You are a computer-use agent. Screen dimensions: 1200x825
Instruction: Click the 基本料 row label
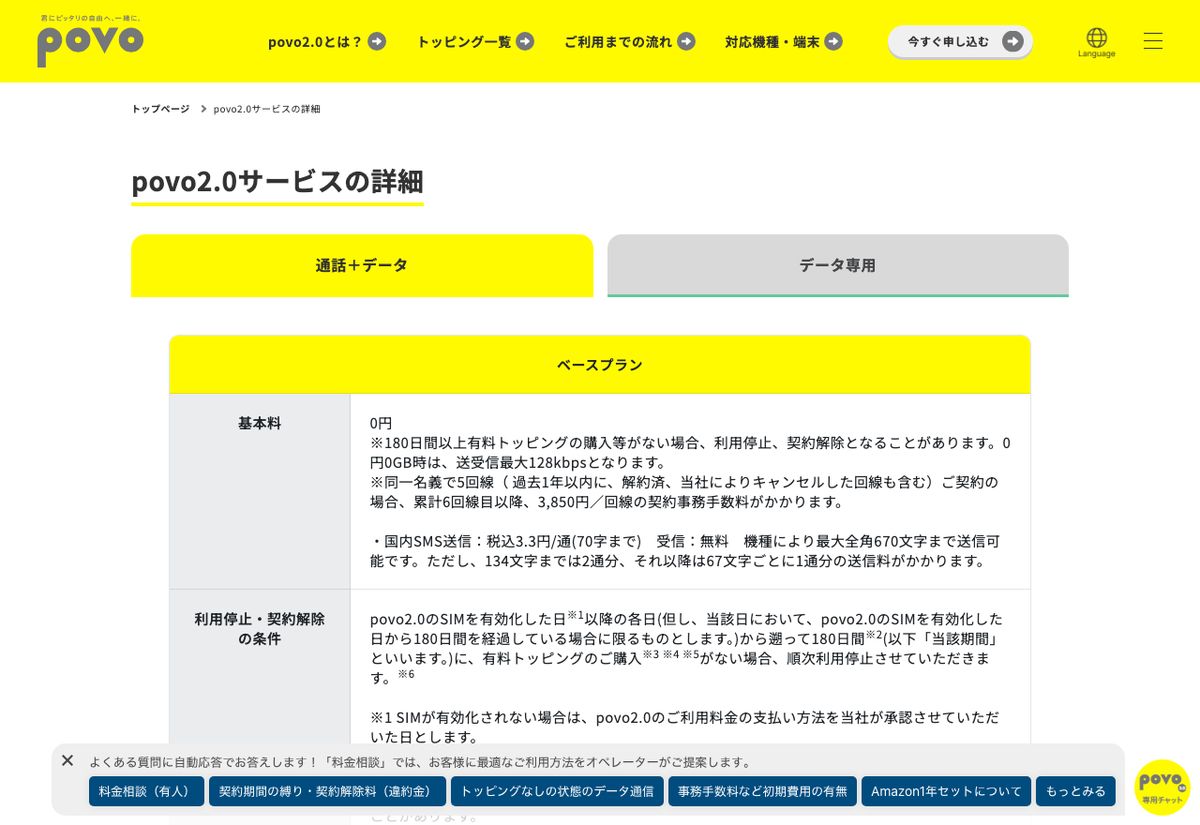click(x=260, y=423)
